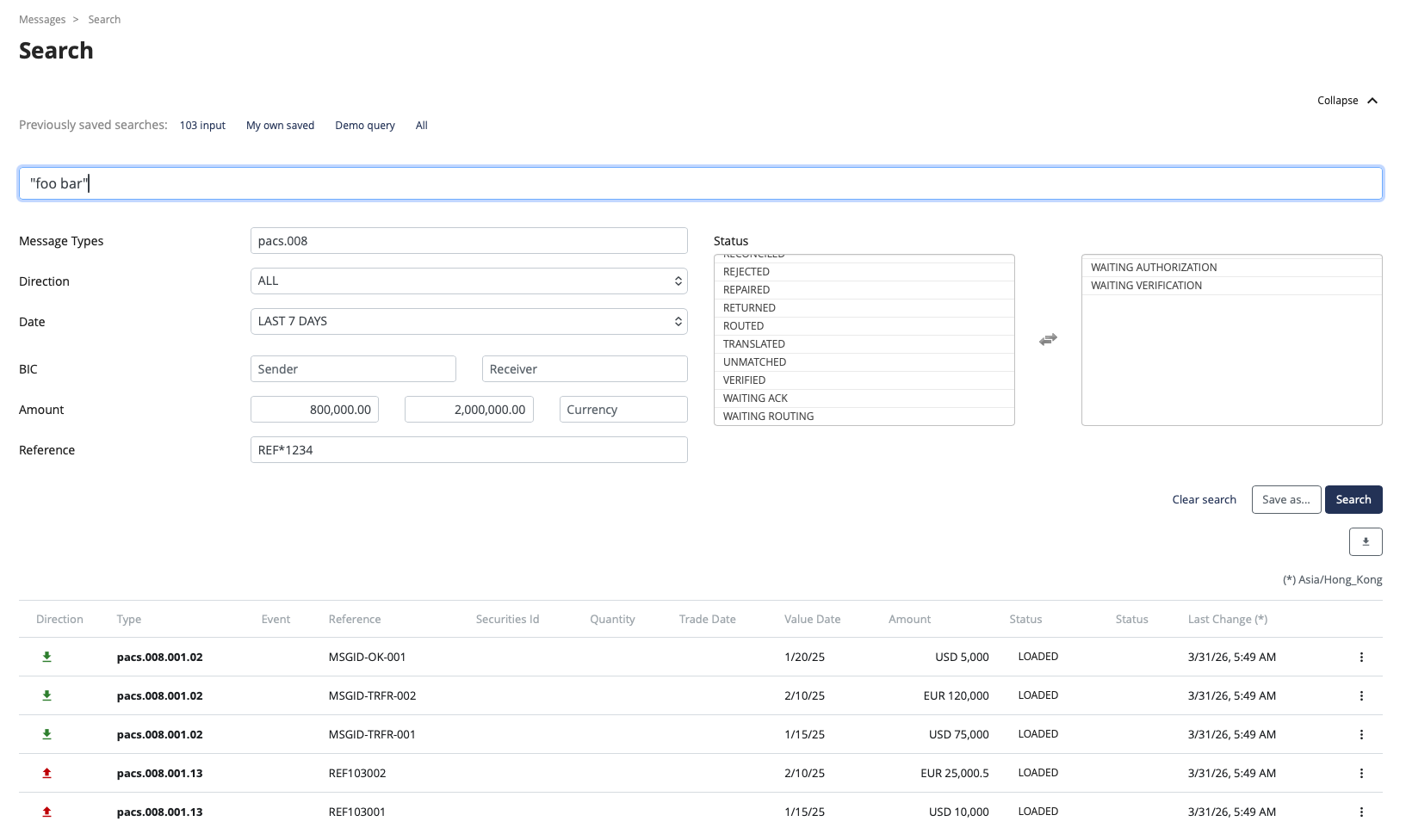Load the '103 input' saved search
The image size is (1406, 840).
pos(202,126)
